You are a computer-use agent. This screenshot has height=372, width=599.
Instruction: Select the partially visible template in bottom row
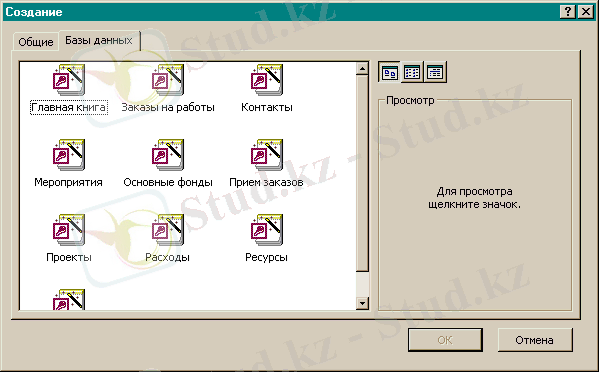pos(69,299)
